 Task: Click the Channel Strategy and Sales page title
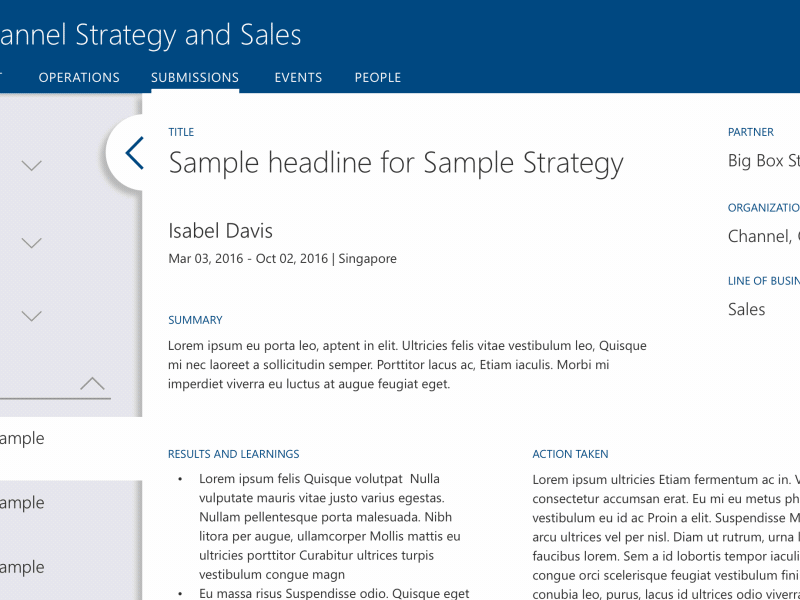pos(150,36)
